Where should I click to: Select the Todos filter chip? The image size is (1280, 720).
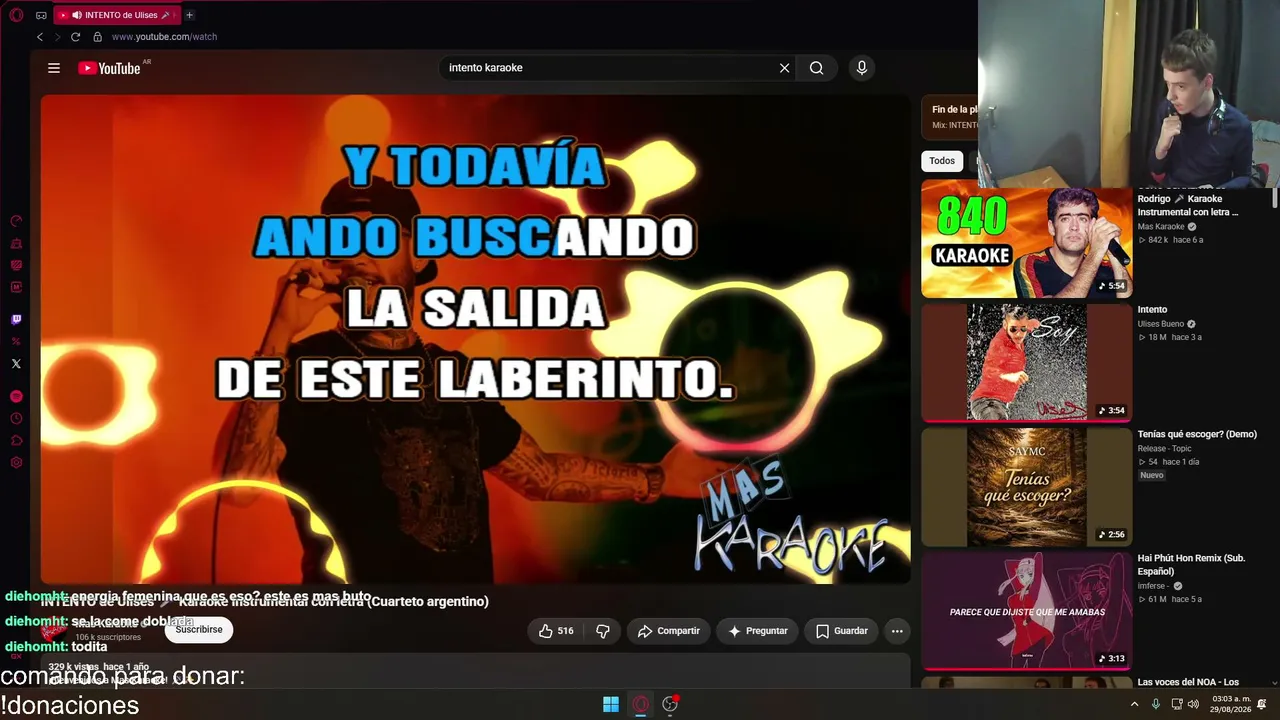[x=942, y=161]
